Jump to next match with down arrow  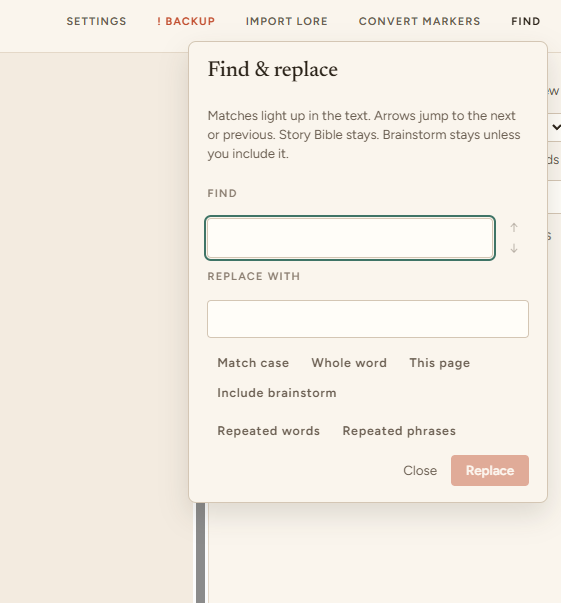514,248
